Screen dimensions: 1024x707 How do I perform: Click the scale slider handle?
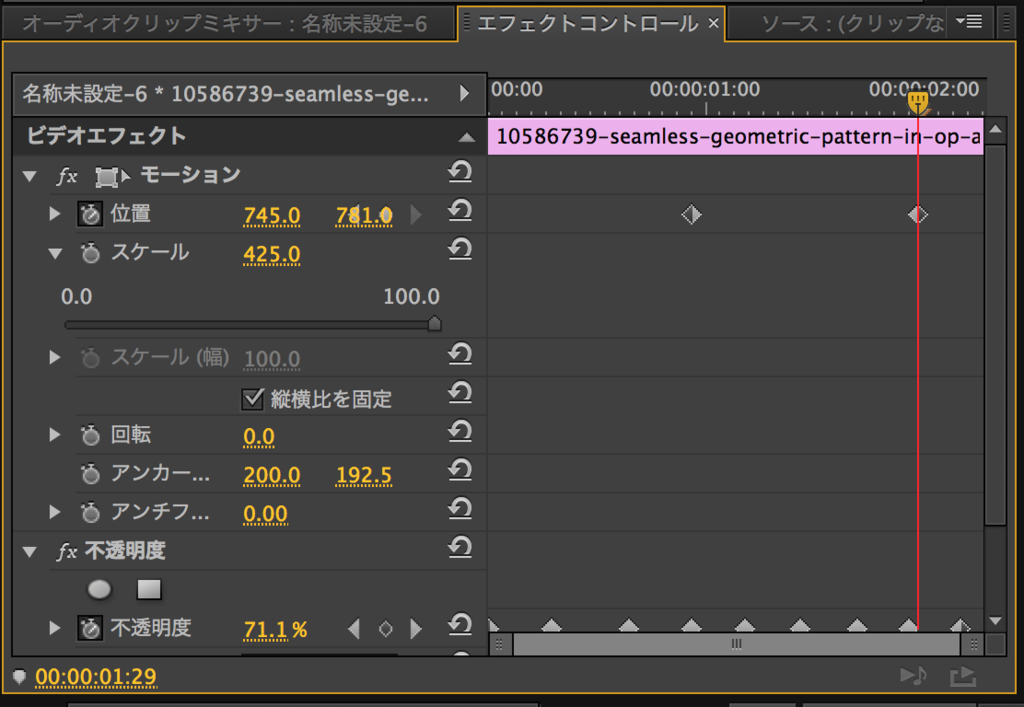pyautogui.click(x=434, y=323)
